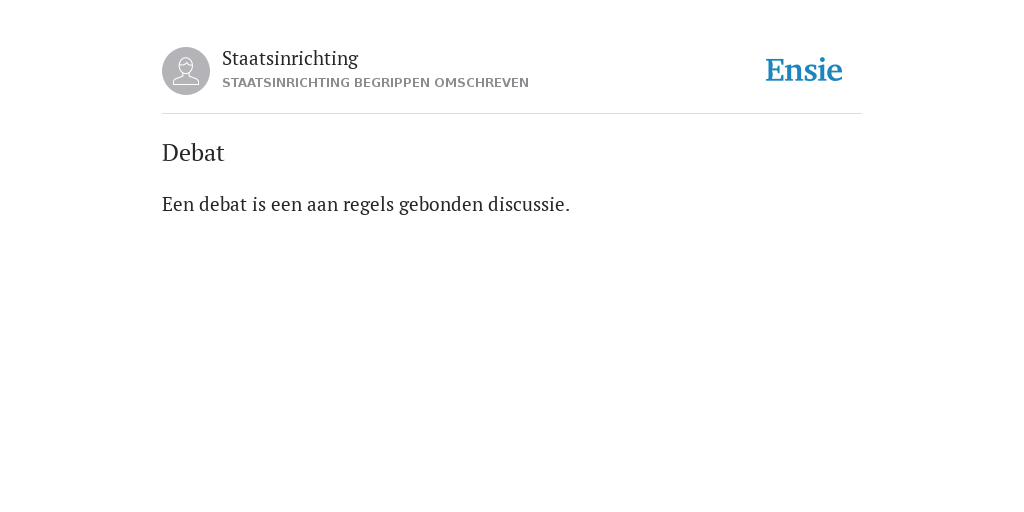Image resolution: width=1024 pixels, height=512 pixels.
Task: Click the horizontal divider below the header
Action: 512,114
